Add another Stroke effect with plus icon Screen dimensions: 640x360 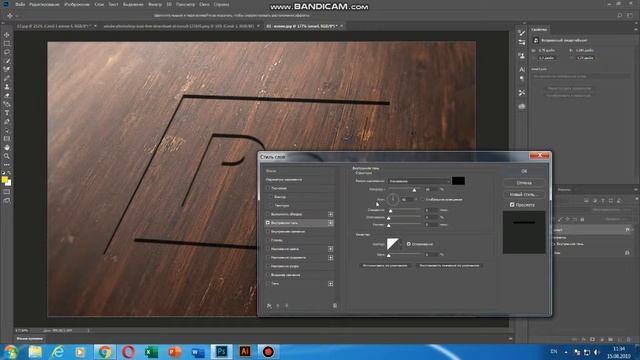tap(330, 214)
